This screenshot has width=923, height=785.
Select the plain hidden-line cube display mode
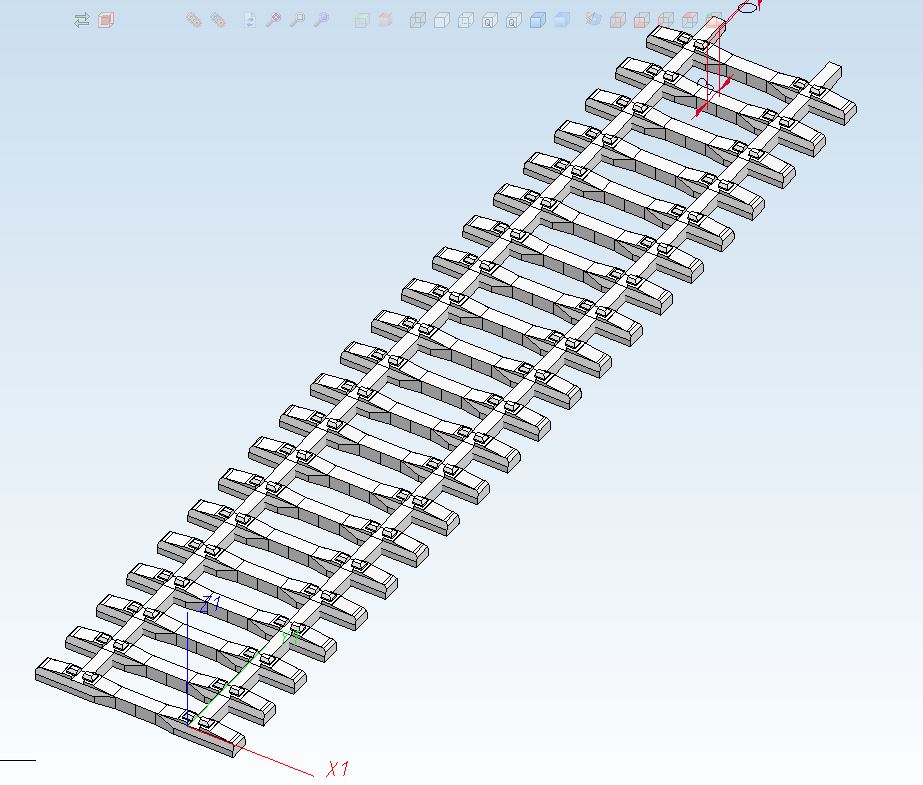(x=441, y=21)
